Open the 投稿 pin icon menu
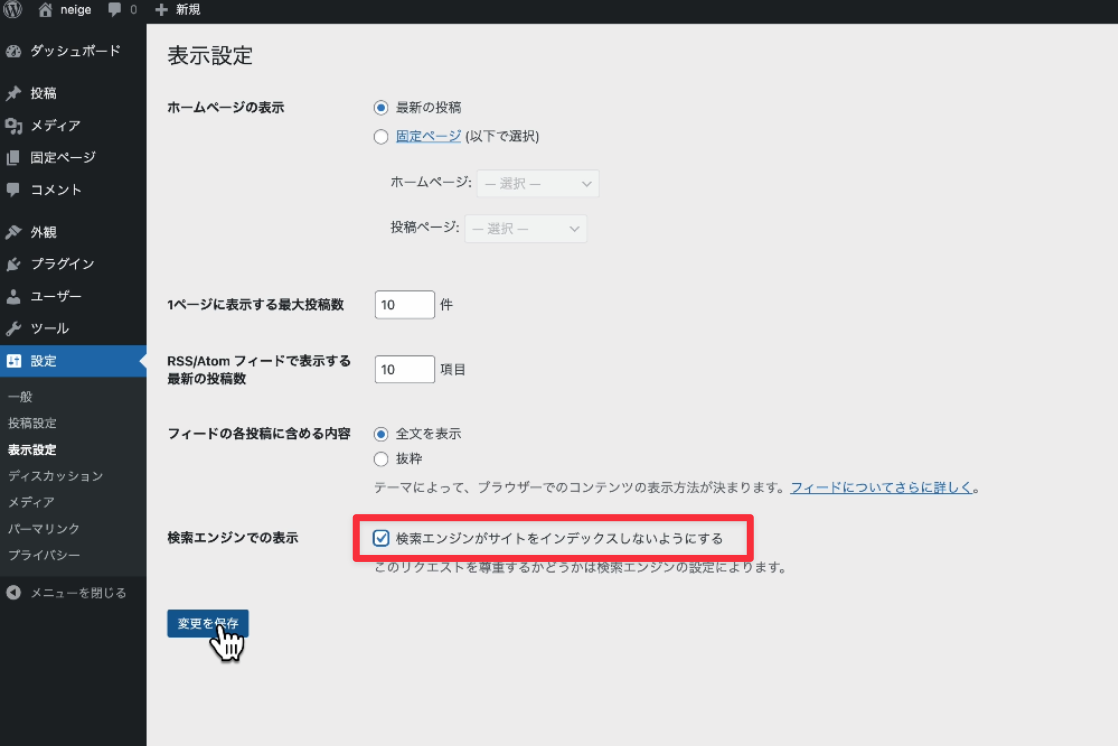Image resolution: width=1118 pixels, height=746 pixels. tap(13, 94)
